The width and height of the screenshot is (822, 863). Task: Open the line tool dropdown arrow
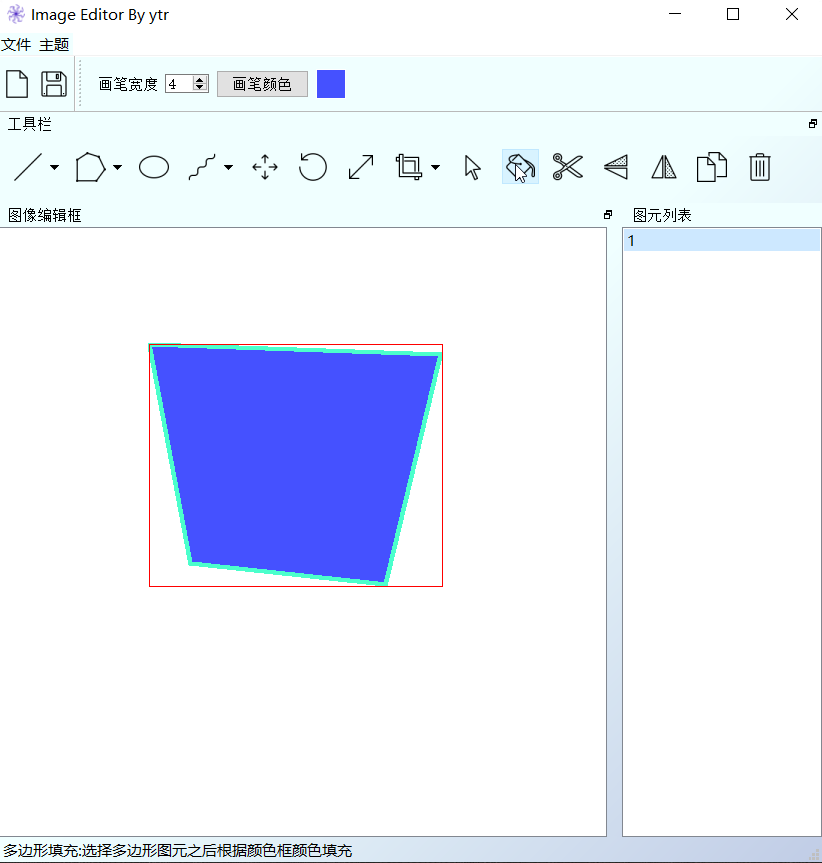[54, 167]
